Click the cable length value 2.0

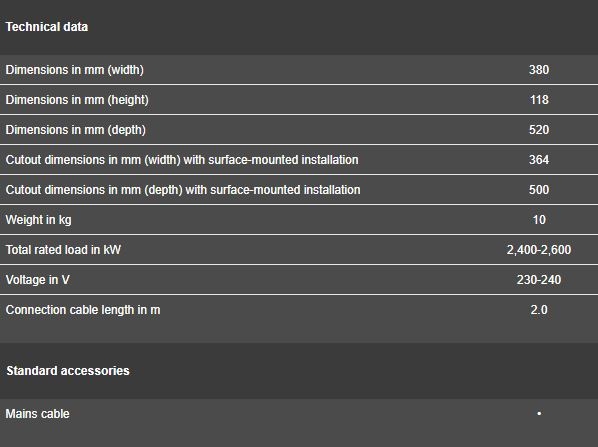539,310
